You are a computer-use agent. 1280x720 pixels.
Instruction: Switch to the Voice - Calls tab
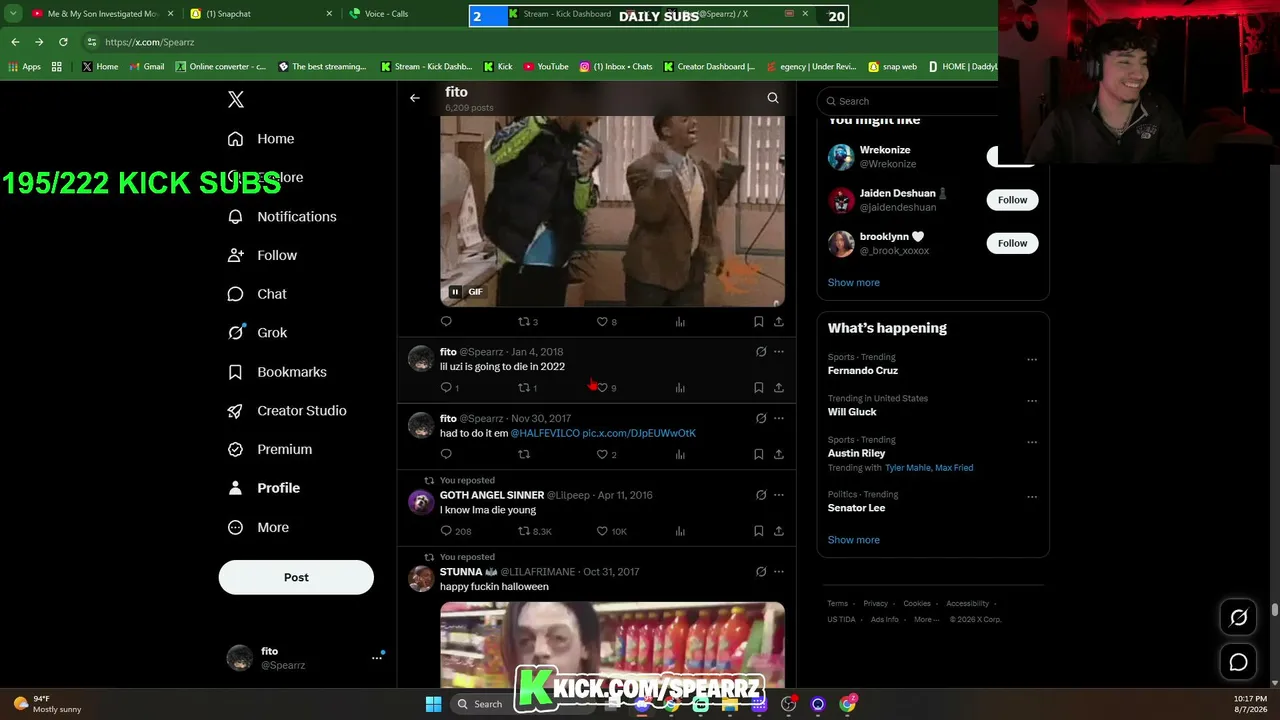tap(400, 14)
